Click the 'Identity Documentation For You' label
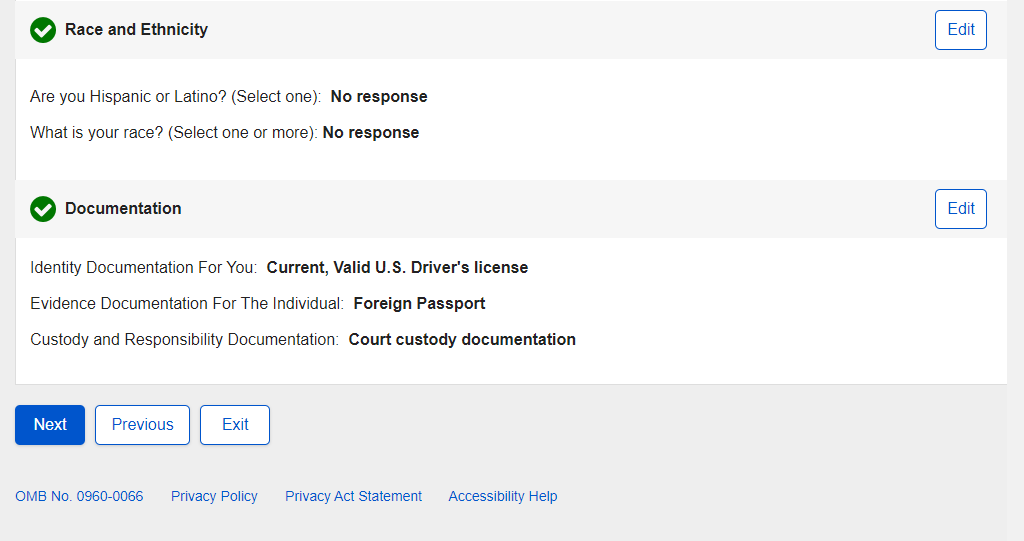The image size is (1024, 541). point(143,268)
